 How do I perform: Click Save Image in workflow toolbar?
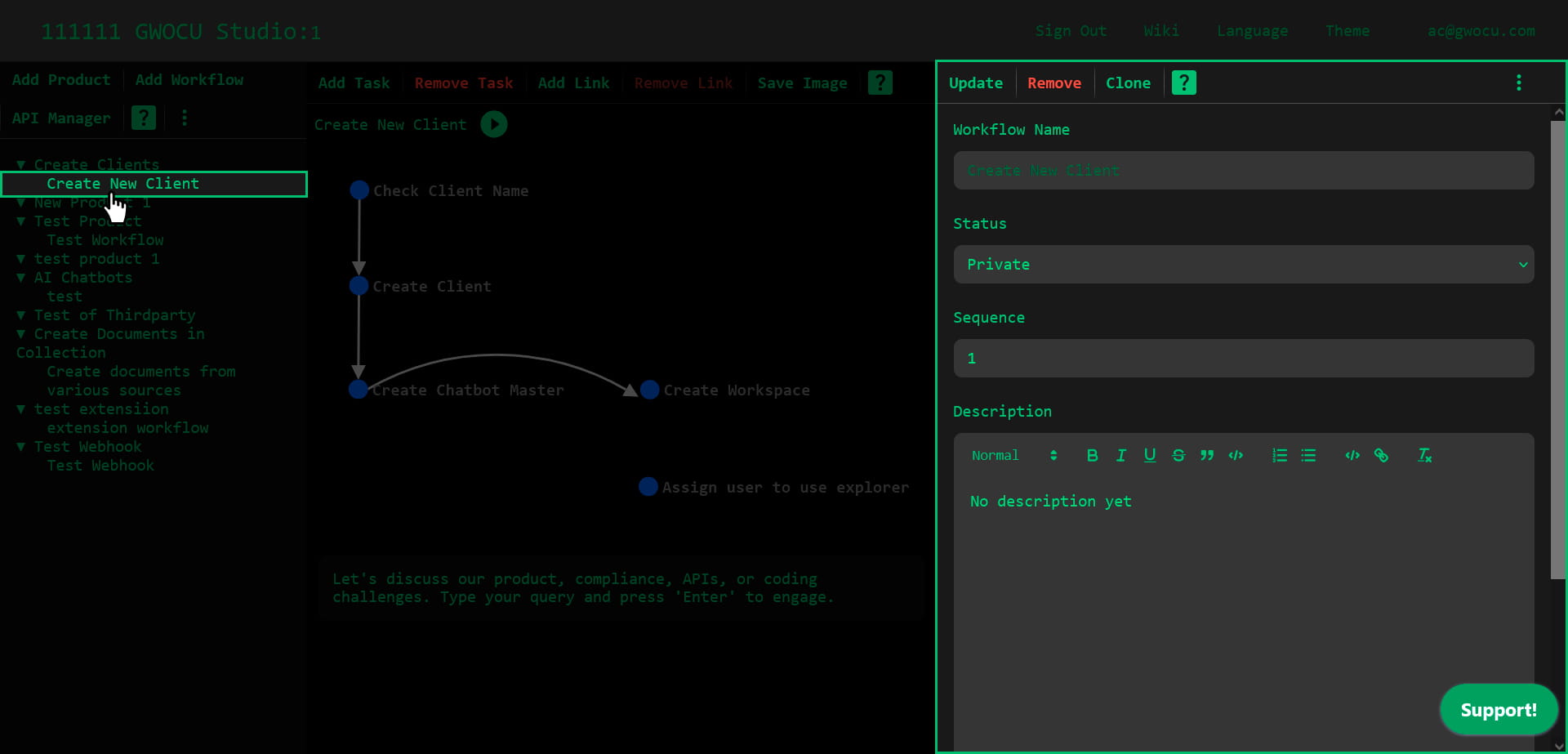tap(802, 83)
